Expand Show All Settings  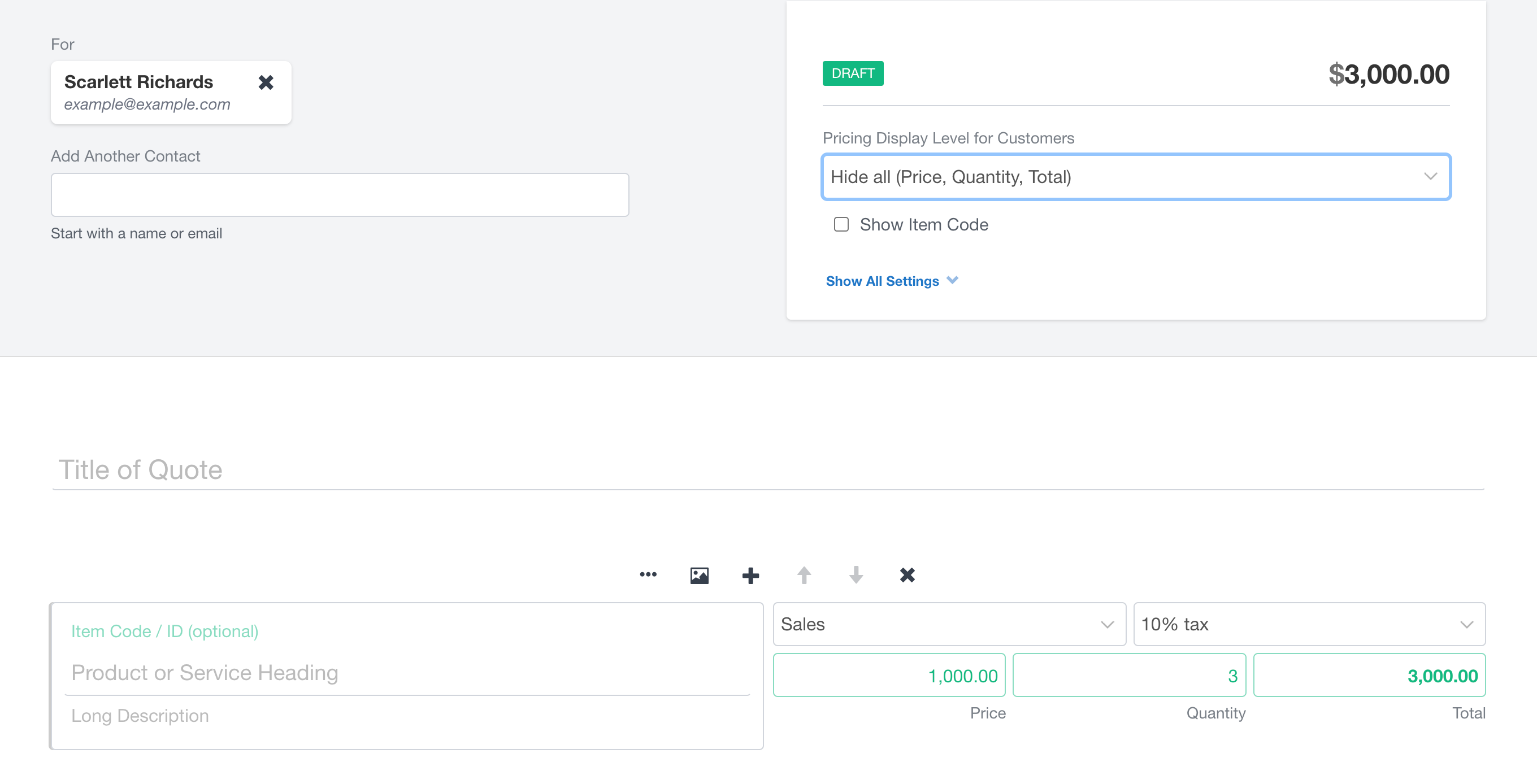coord(892,281)
